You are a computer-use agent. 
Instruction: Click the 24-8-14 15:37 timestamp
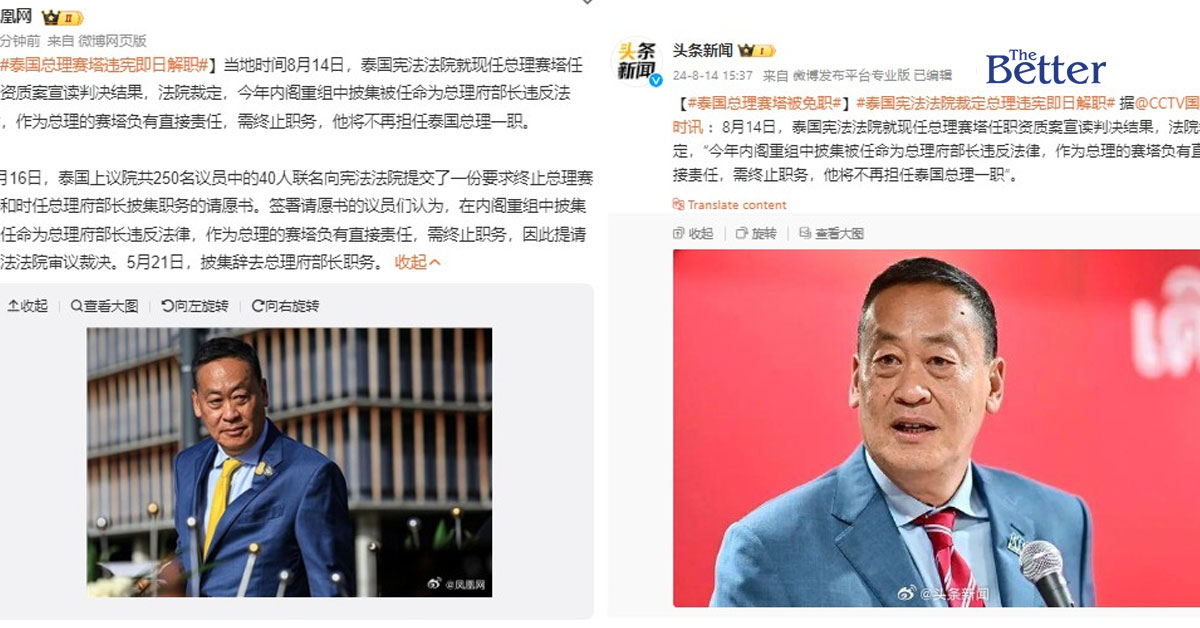(x=713, y=75)
